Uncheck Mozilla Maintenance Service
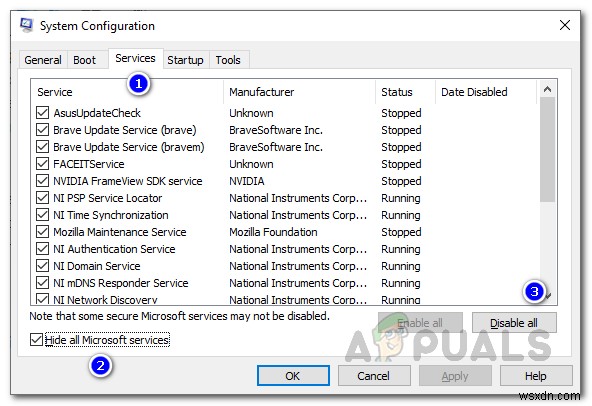The width and height of the screenshot is (592, 406). coord(42,232)
